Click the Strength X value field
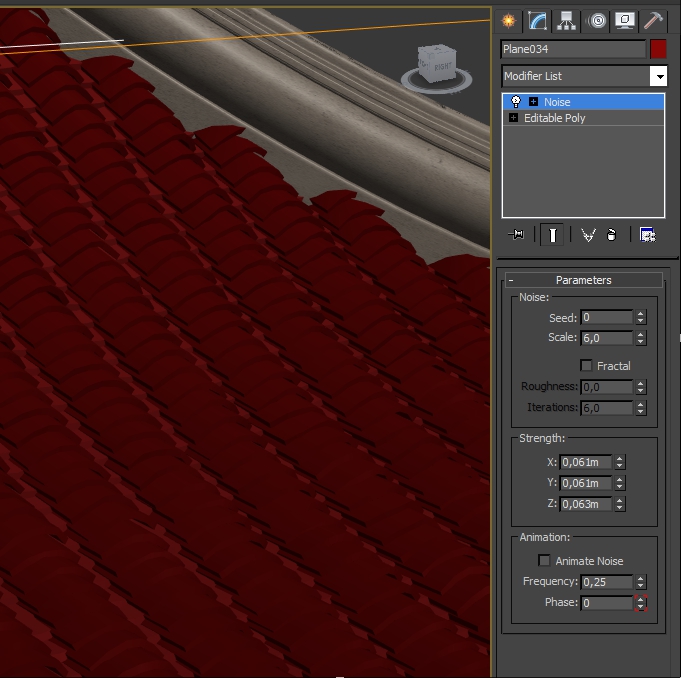681x678 pixels. [x=585, y=462]
